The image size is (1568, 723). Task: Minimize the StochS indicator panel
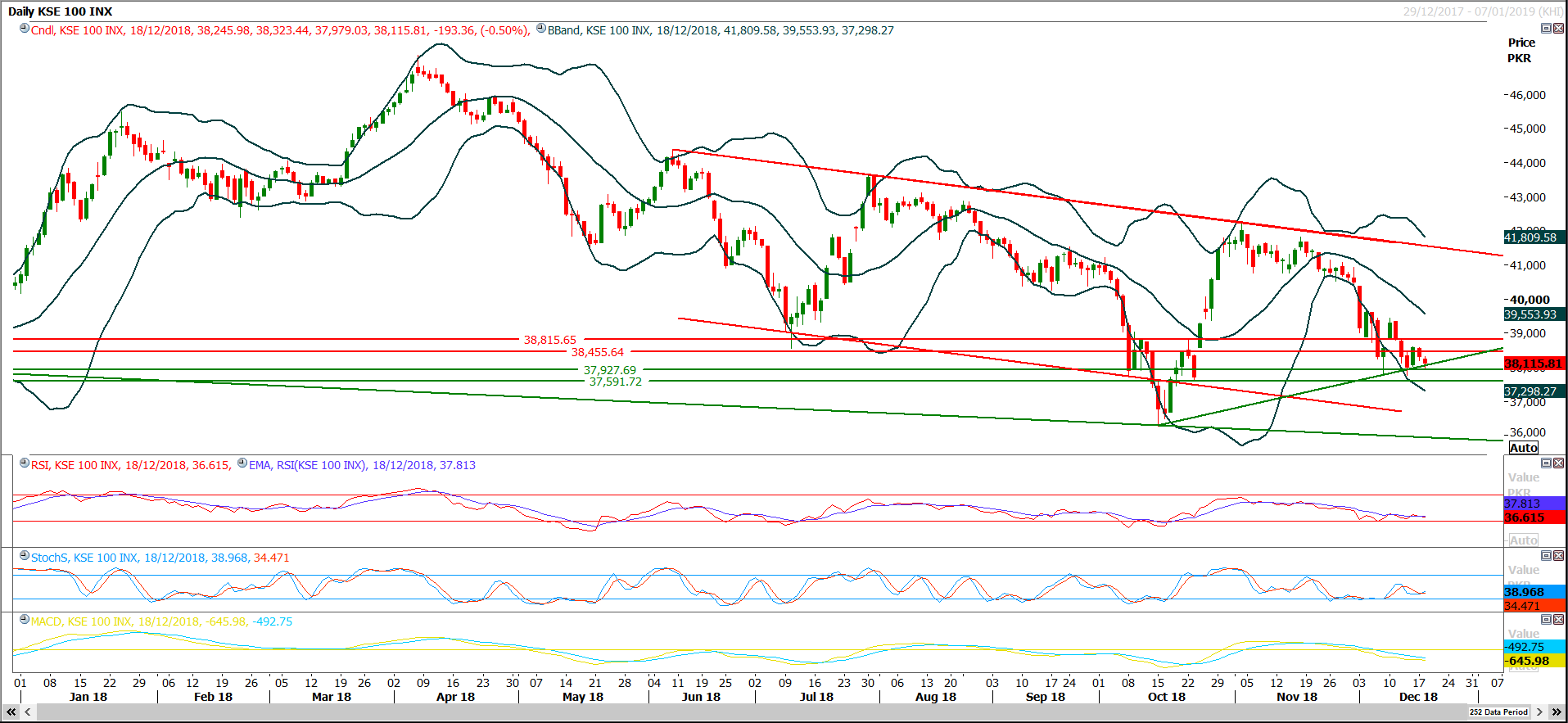[1546, 556]
